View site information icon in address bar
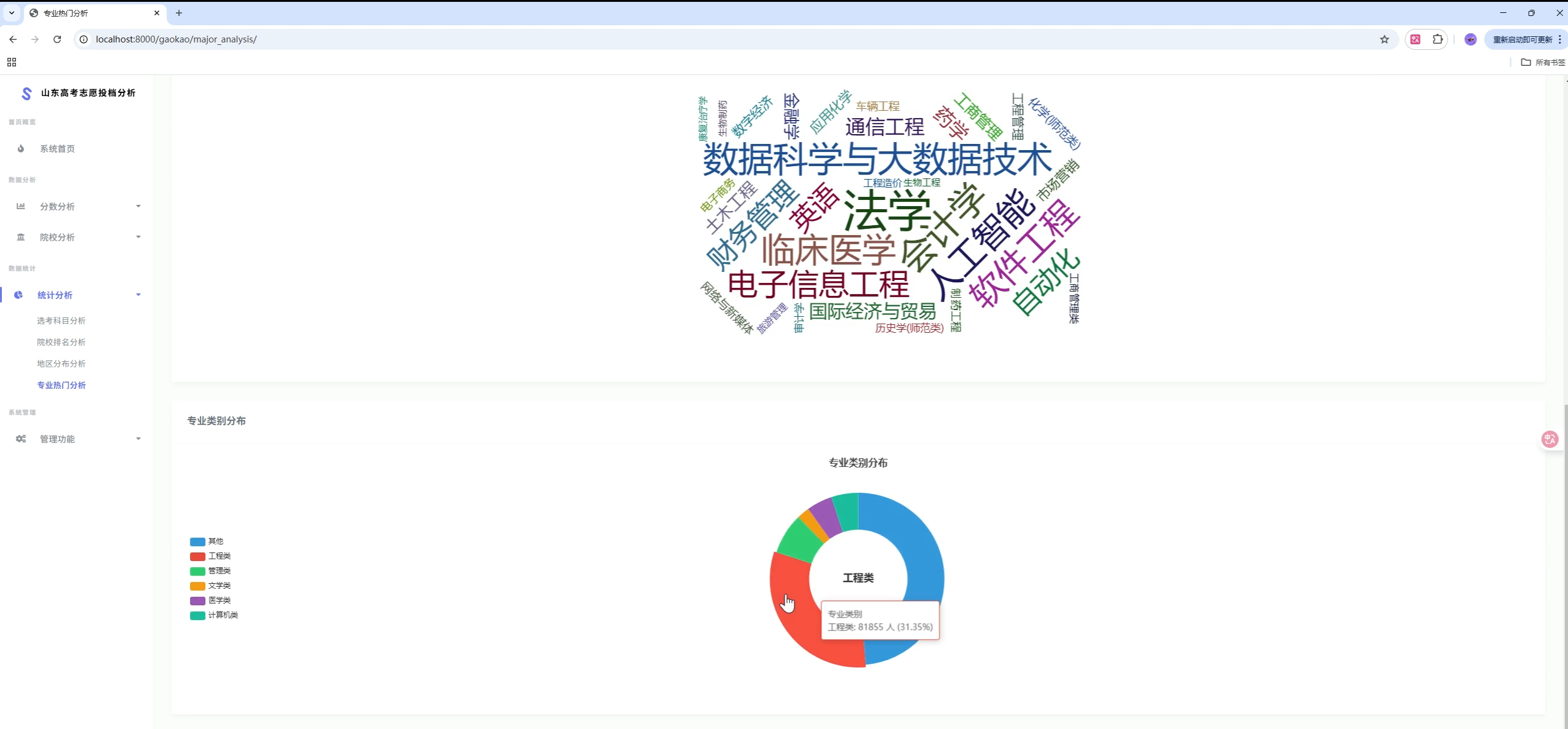Screen dimensions: 1568x729 84,39
